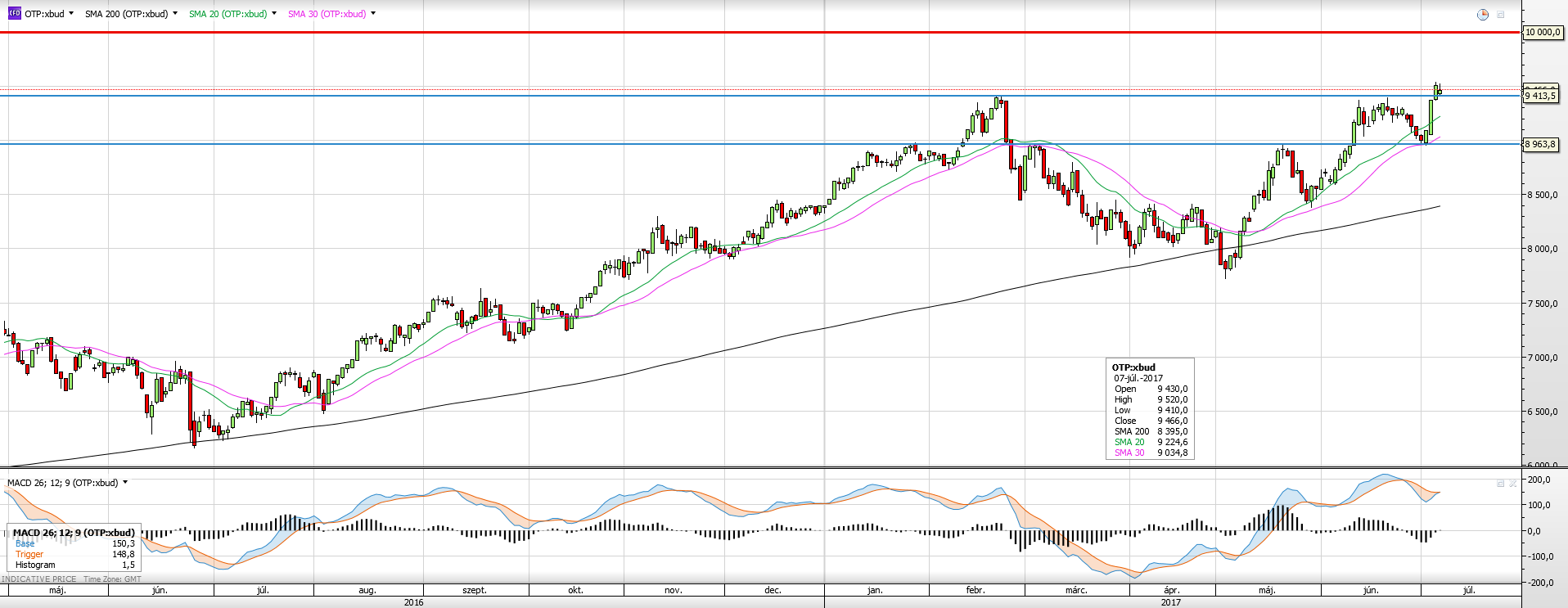Click the aug. month label on time axis

367,590
